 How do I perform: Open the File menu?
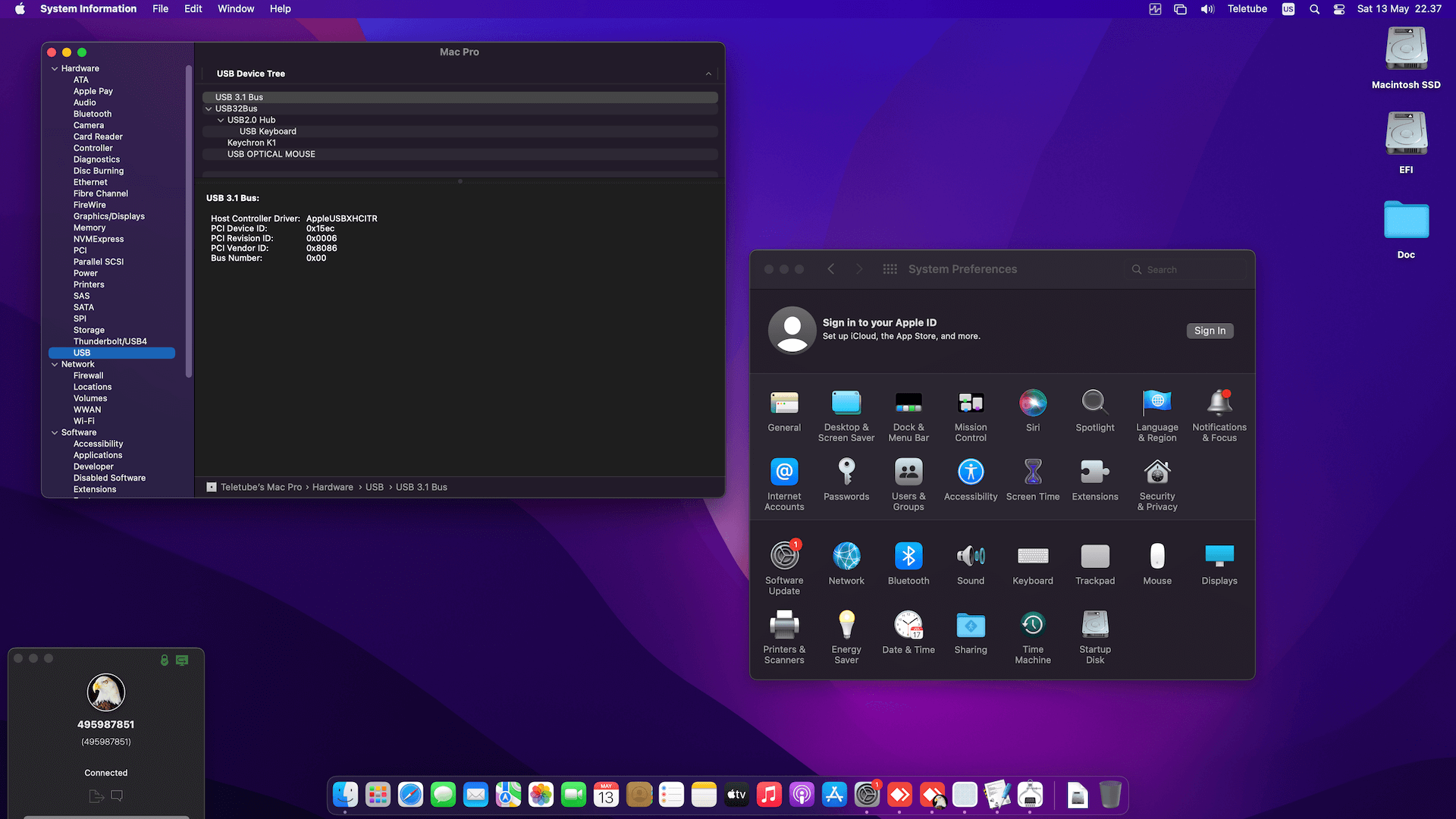coord(160,9)
